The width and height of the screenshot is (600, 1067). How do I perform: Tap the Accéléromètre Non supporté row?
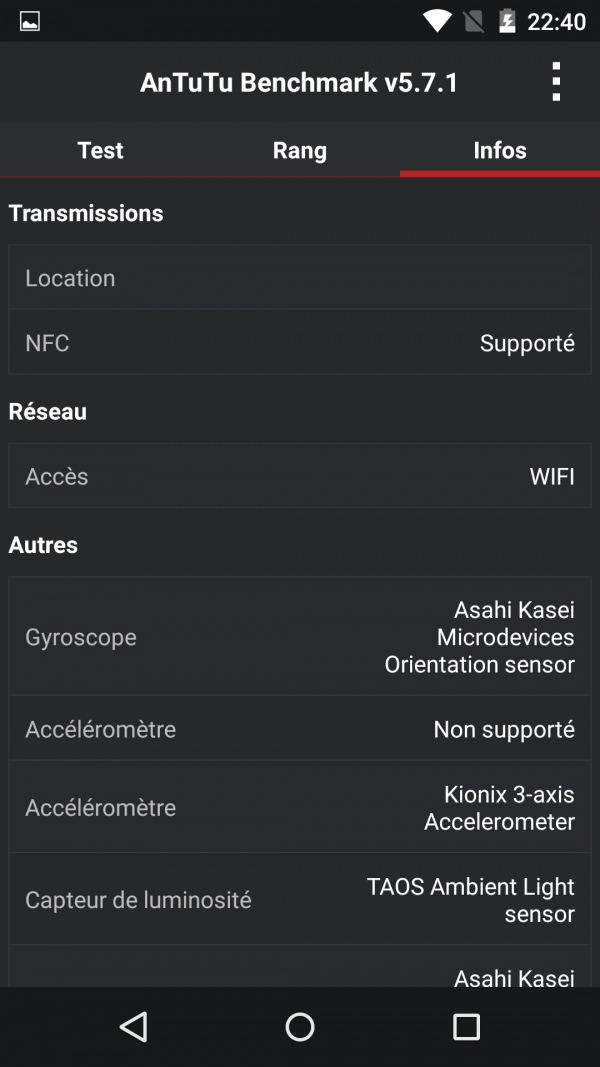pyautogui.click(x=300, y=729)
